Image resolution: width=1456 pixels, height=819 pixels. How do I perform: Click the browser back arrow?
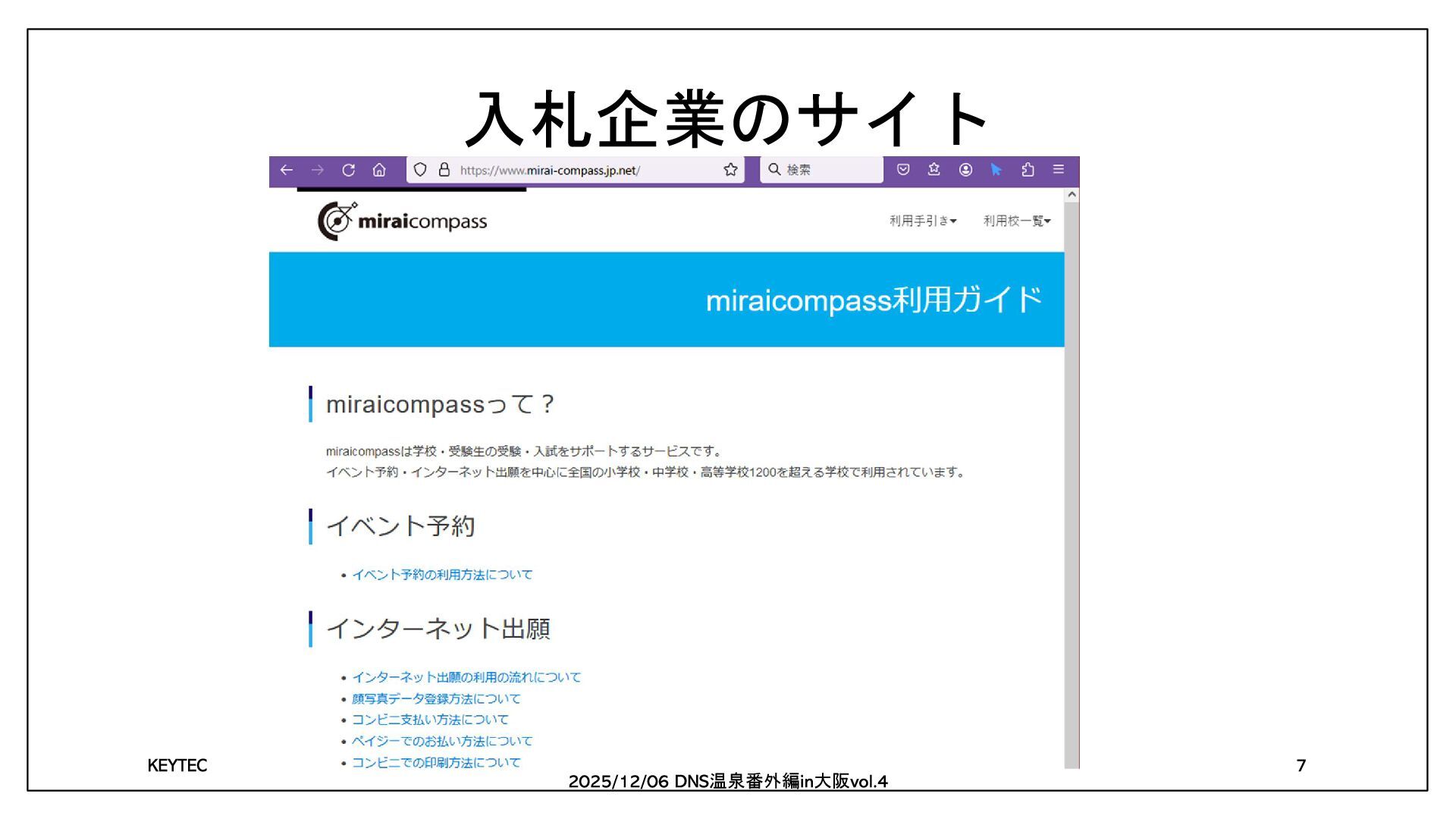286,170
